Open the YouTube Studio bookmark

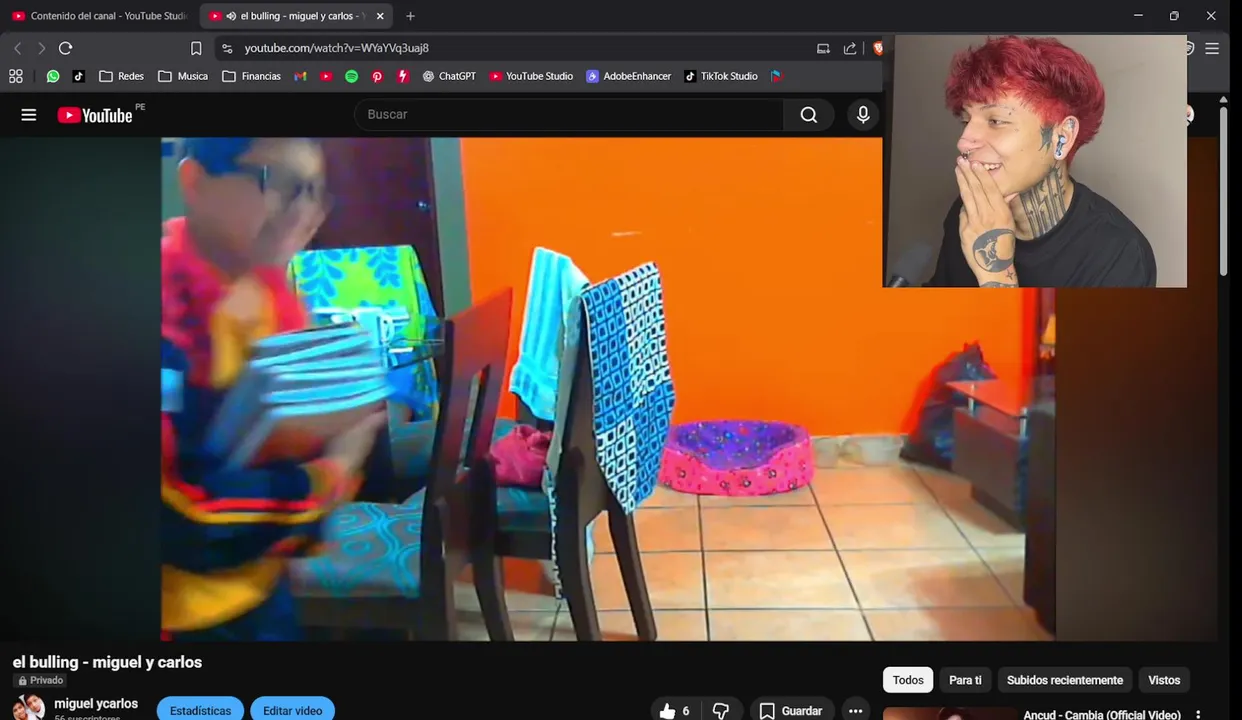pyautogui.click(x=531, y=76)
